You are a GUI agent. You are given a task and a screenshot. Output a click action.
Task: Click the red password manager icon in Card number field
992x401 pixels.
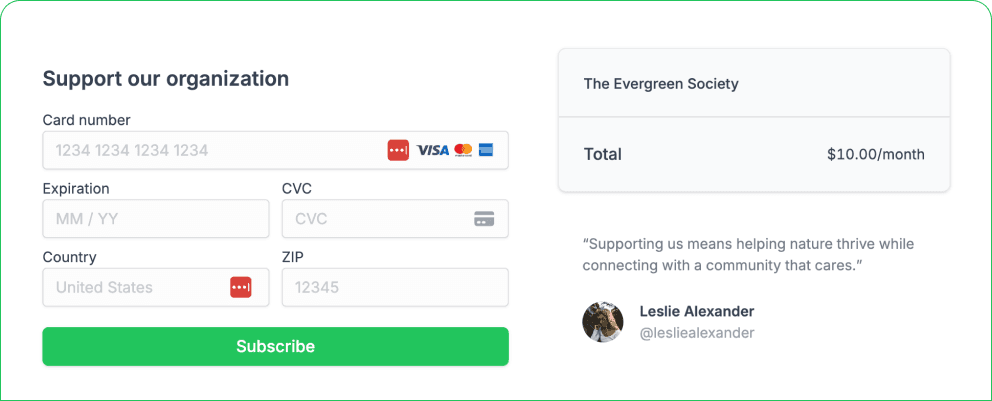click(398, 150)
